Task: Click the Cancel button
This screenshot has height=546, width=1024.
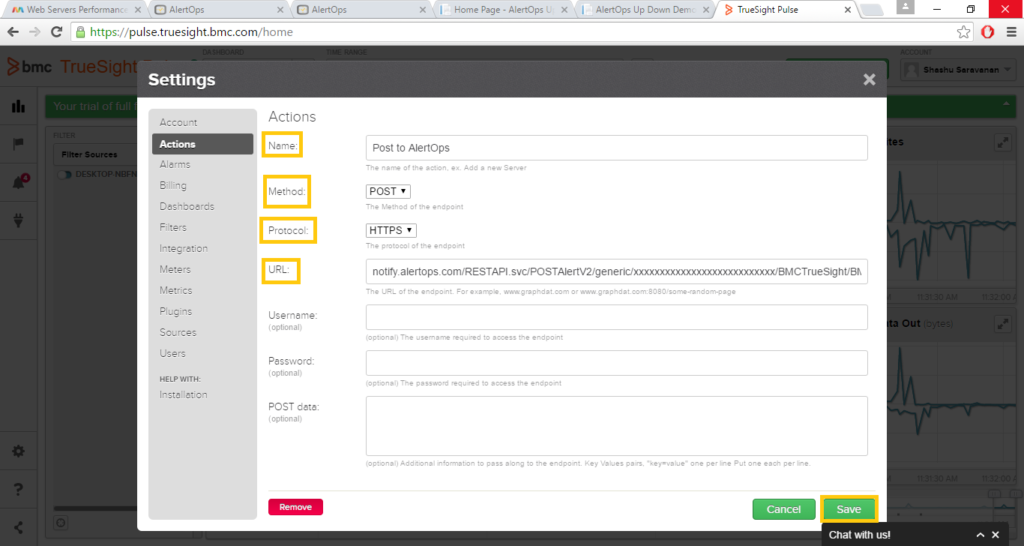Action: click(784, 509)
